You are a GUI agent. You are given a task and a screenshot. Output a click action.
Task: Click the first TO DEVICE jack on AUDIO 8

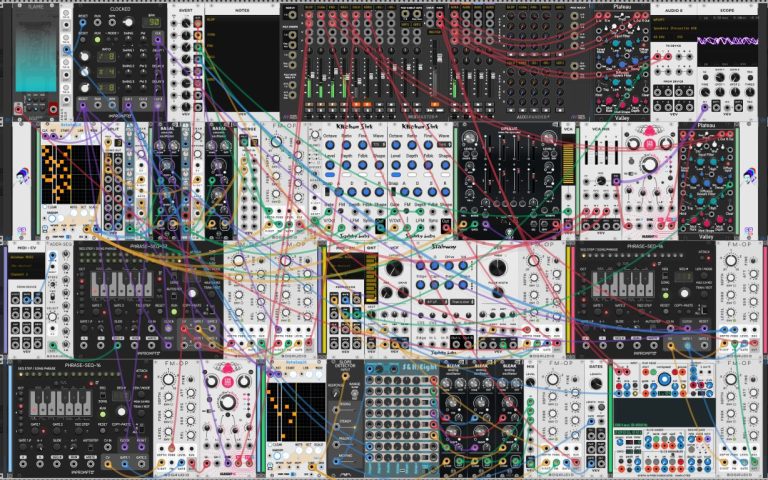point(657,56)
